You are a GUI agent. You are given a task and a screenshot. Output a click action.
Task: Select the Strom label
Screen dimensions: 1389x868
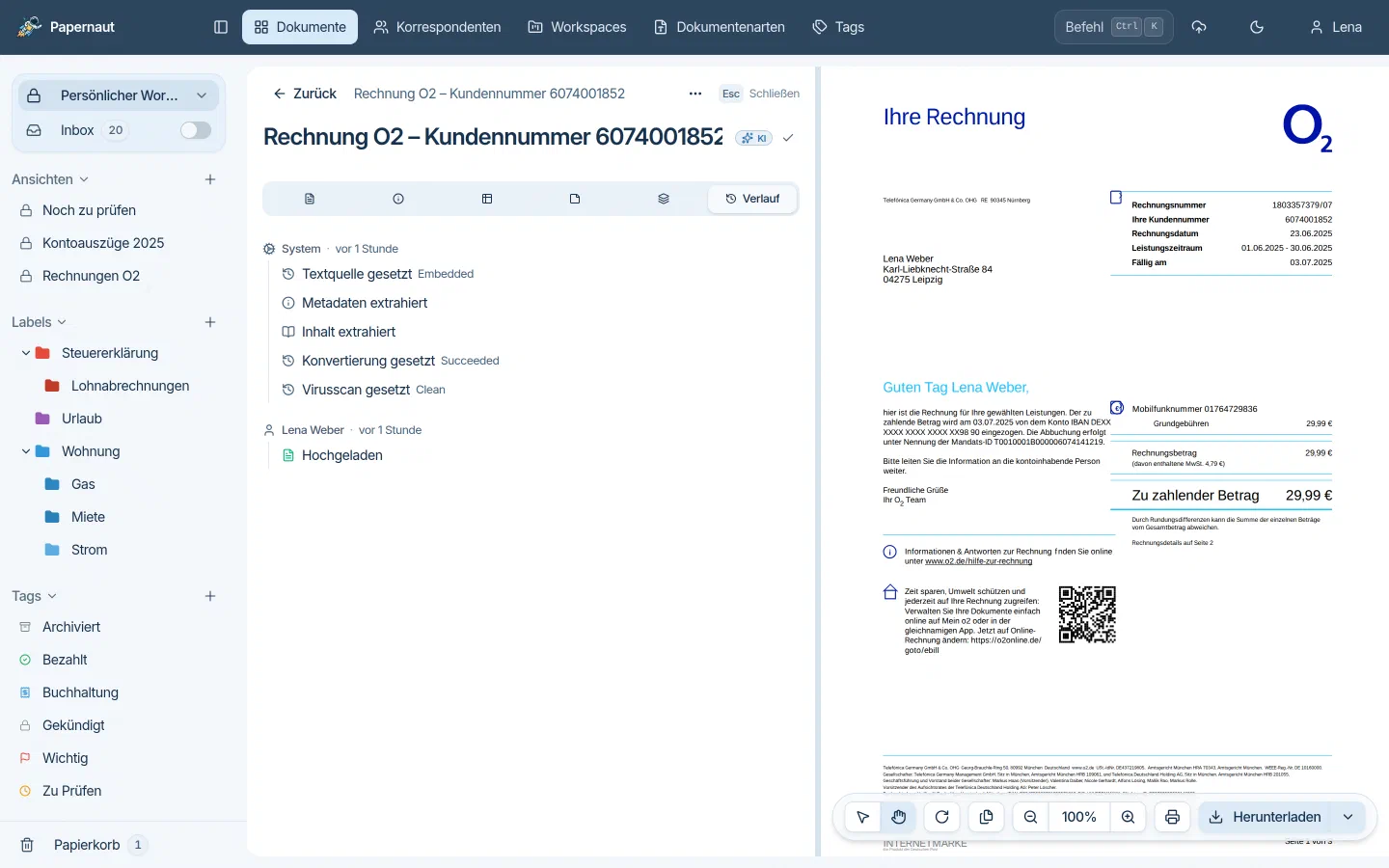89,550
